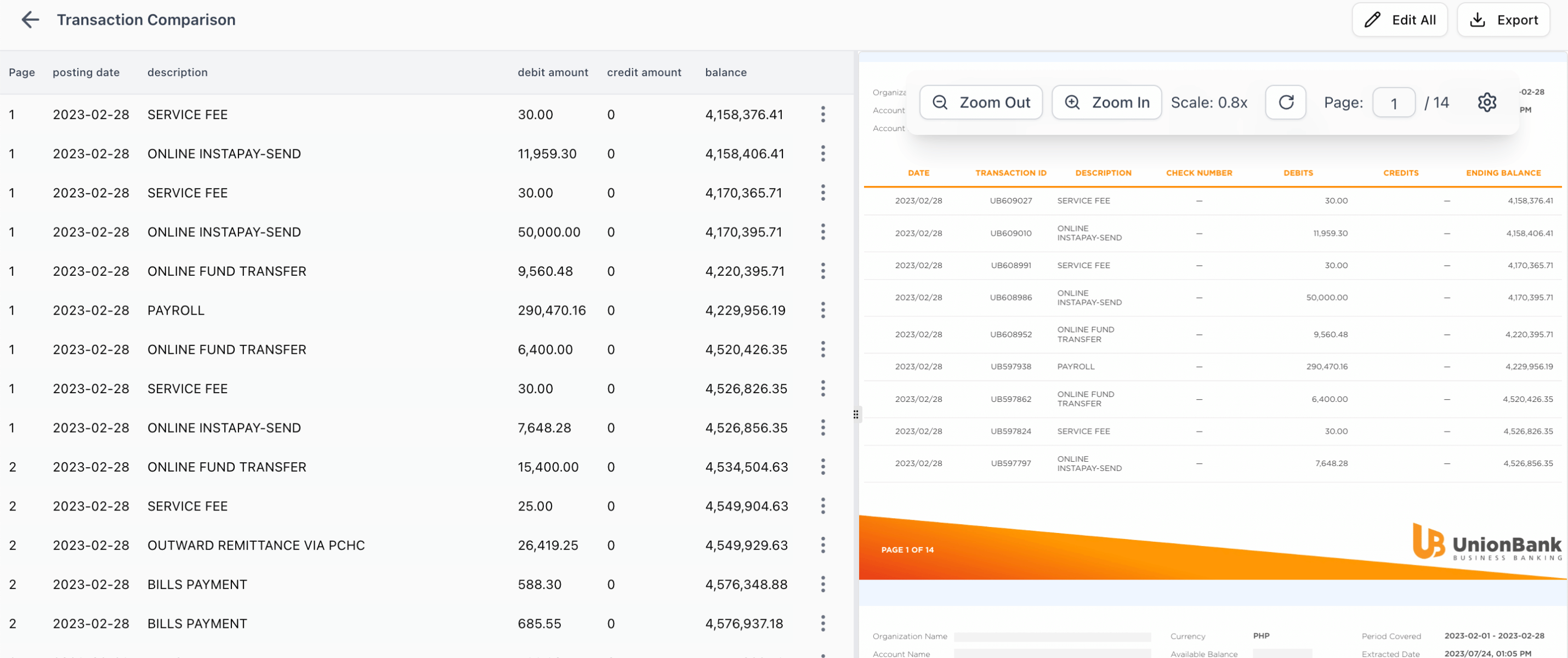The image size is (1568, 658).
Task: Open the kebab menu on the PAYROLL row
Action: [x=823, y=310]
